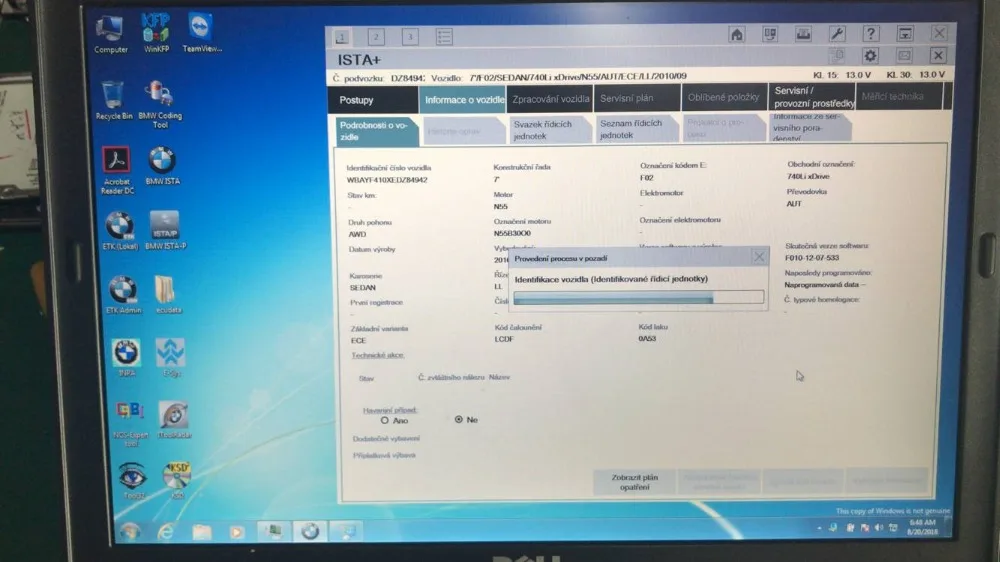Screen dimensions: 1000x562
Task: Switch to Oblíbené položky tab
Action: [x=724, y=98]
